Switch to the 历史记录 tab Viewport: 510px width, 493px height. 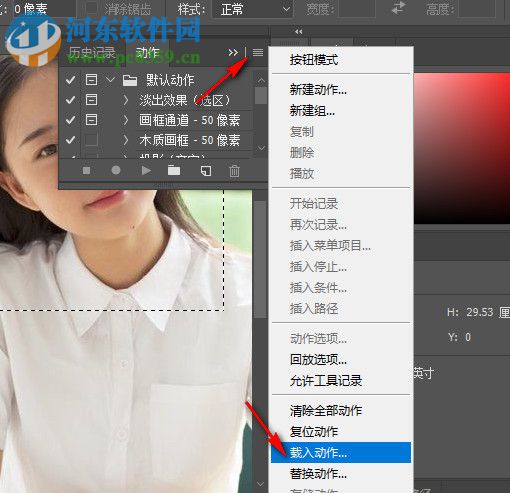(92, 53)
